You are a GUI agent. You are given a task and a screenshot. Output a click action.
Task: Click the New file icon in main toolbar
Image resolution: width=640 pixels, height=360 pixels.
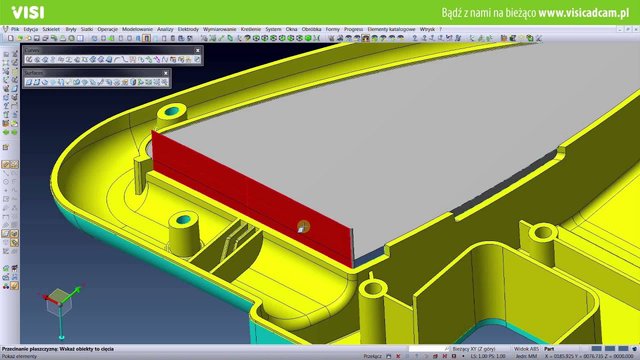click(x=11, y=38)
